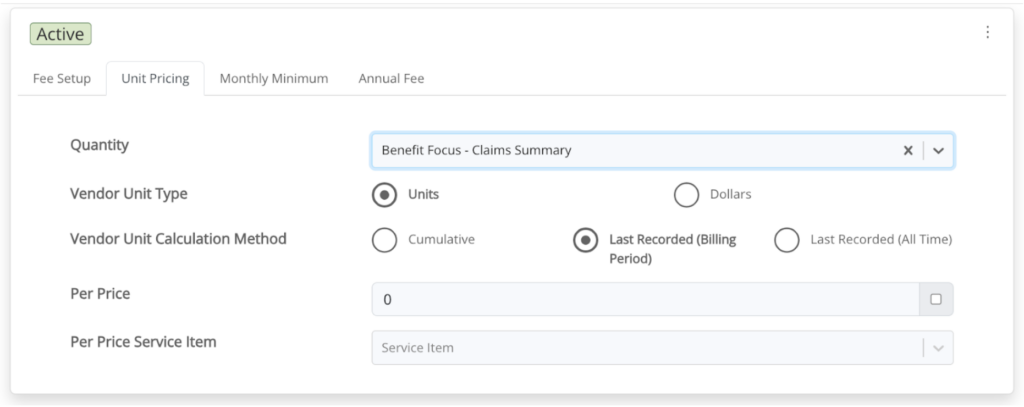Image resolution: width=1024 pixels, height=407 pixels.
Task: Click into the Per Price input field
Action: pos(640,299)
